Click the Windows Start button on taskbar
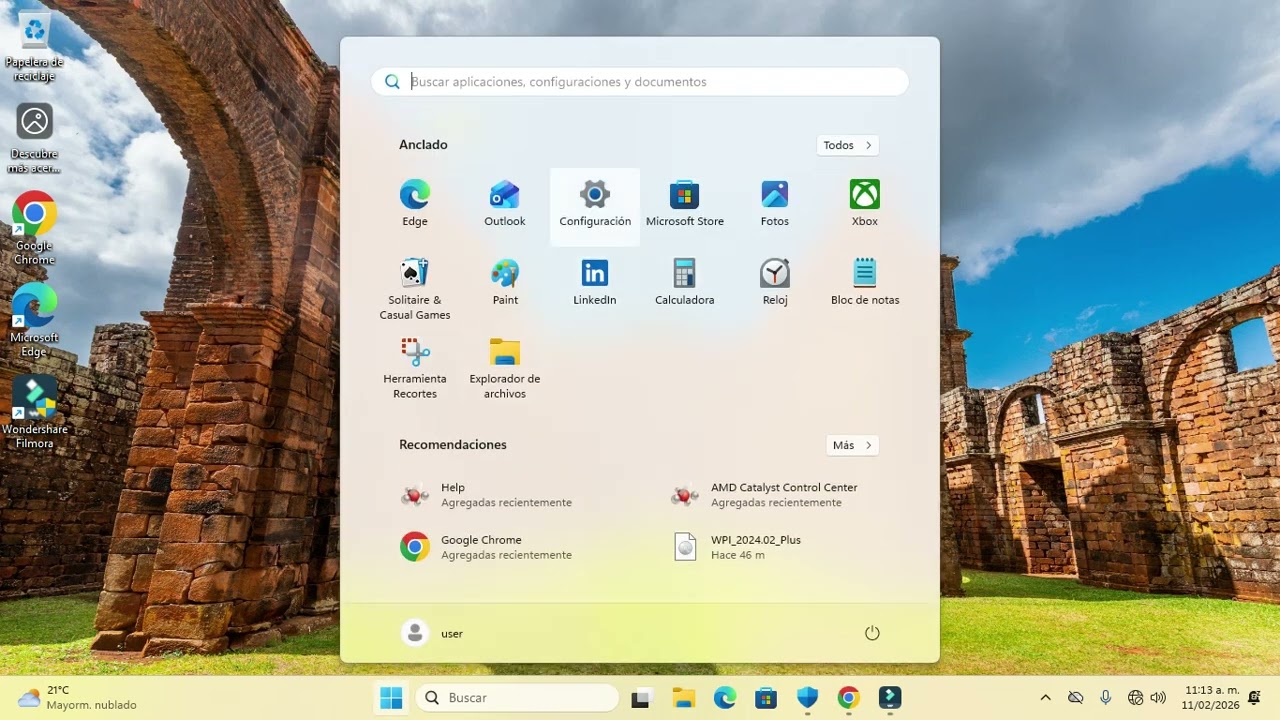The image size is (1280, 720). point(391,697)
